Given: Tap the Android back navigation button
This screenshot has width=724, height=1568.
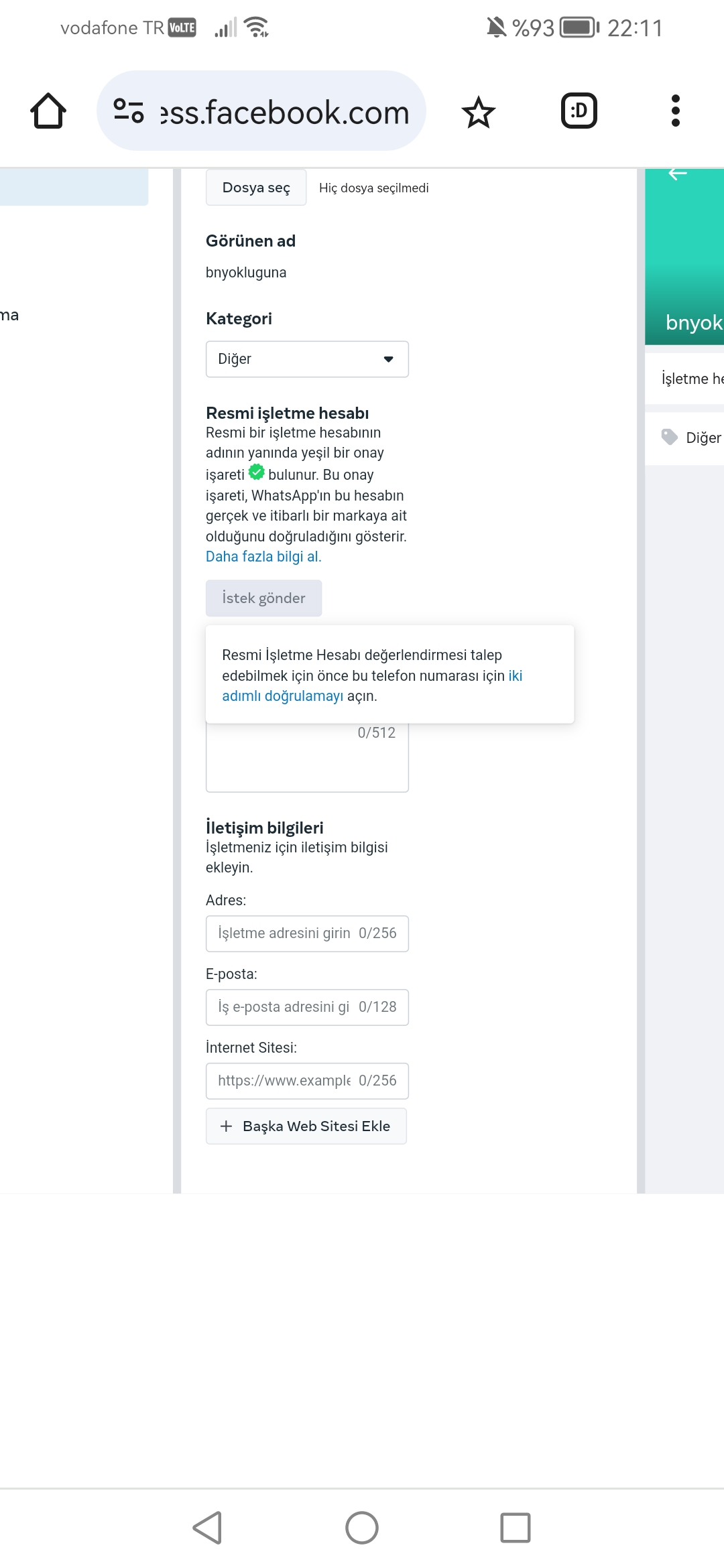Looking at the screenshot, I should coord(208,1528).
